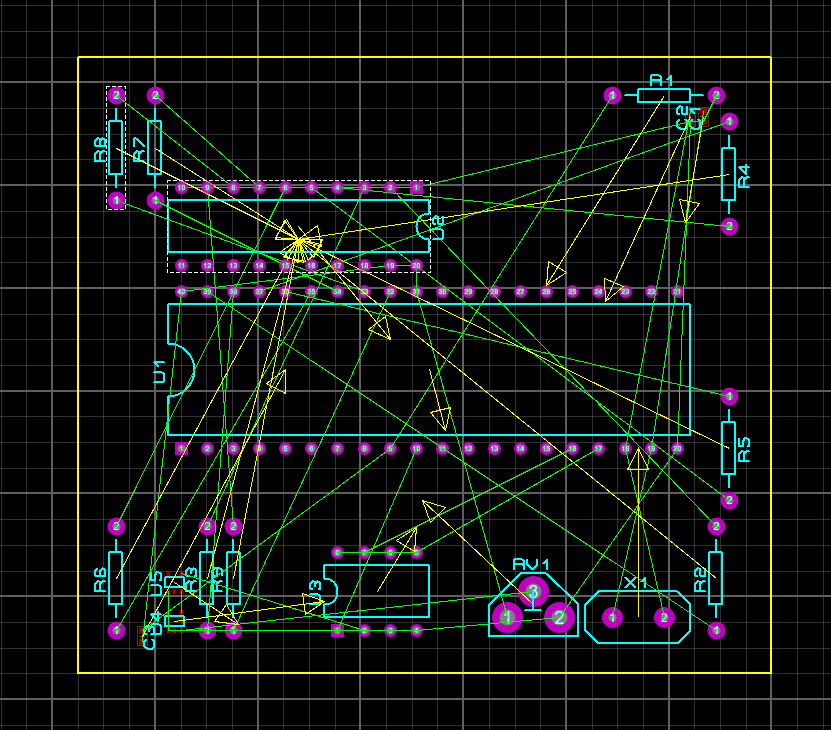Image resolution: width=831 pixels, height=730 pixels.
Task: Select pad 2 of potentiometer RV1
Action: click(560, 617)
